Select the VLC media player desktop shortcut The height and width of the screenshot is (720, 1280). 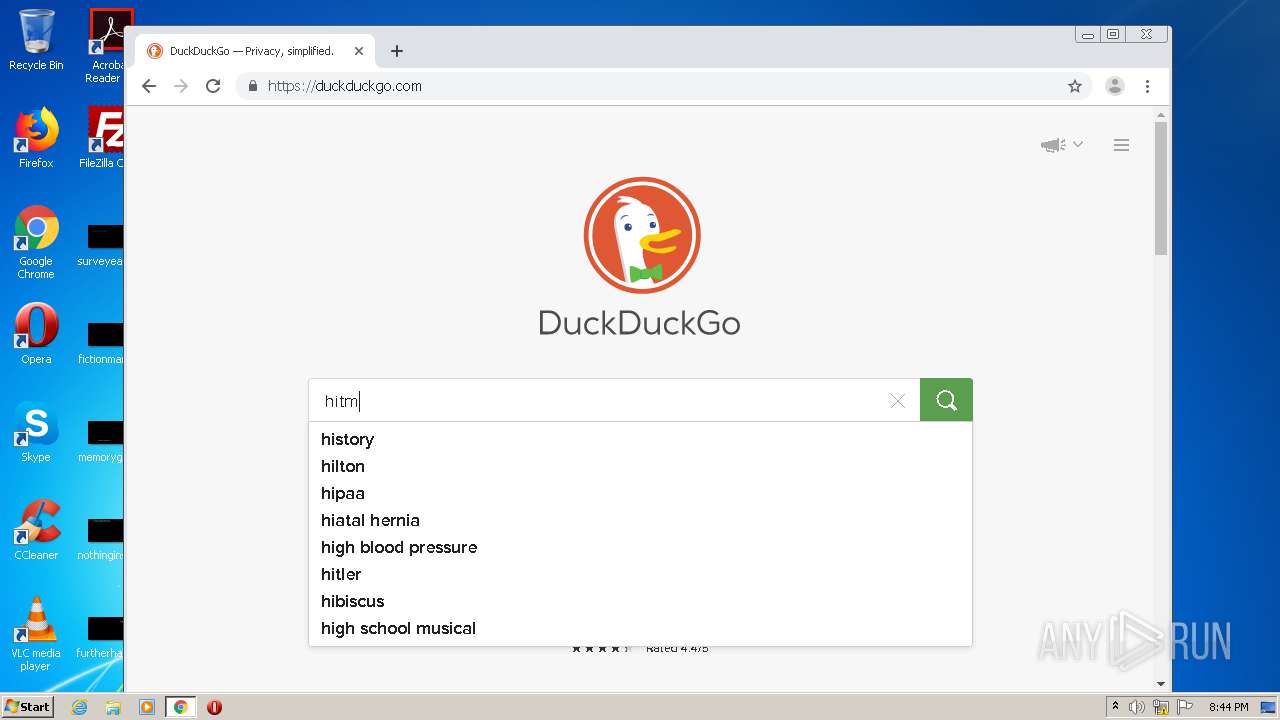tap(36, 635)
